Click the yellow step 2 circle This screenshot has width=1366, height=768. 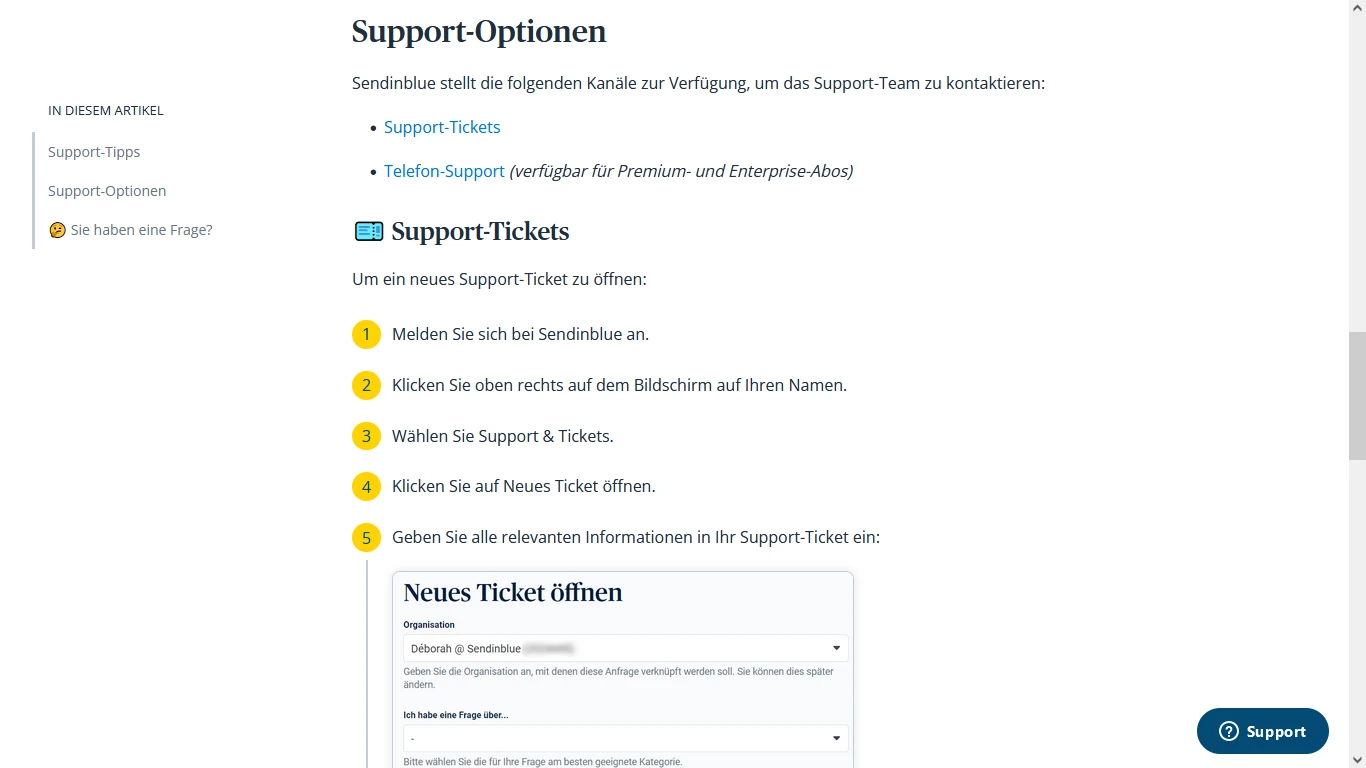(366, 385)
